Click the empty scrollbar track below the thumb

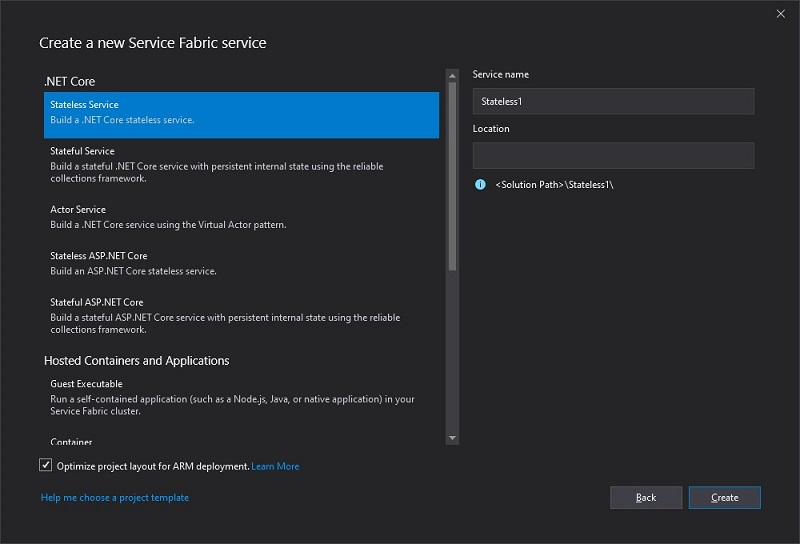[x=452, y=350]
